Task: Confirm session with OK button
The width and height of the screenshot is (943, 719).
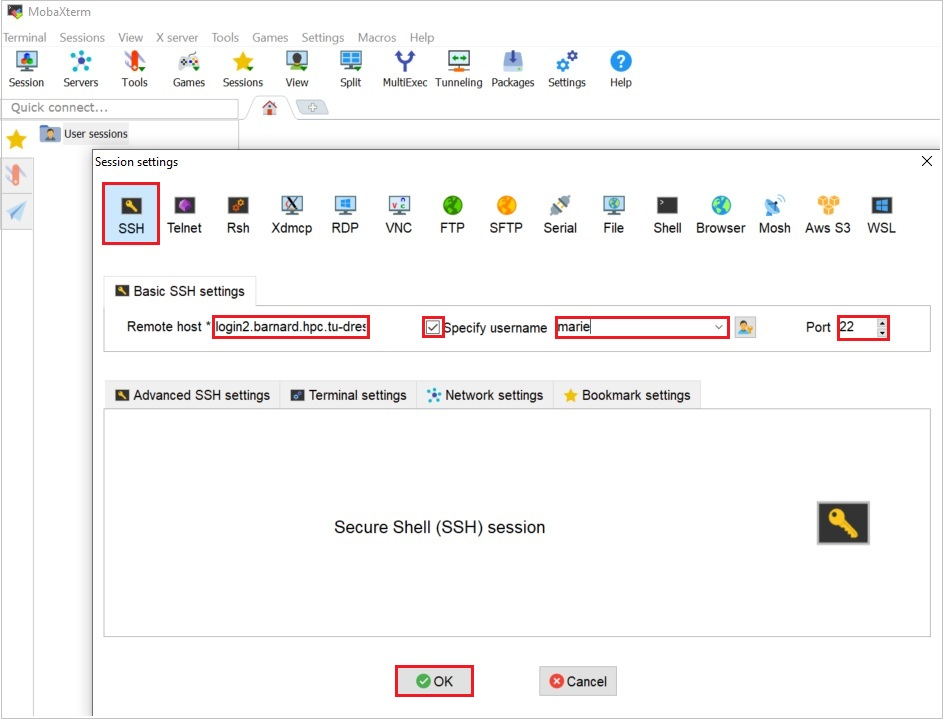Action: click(x=434, y=681)
